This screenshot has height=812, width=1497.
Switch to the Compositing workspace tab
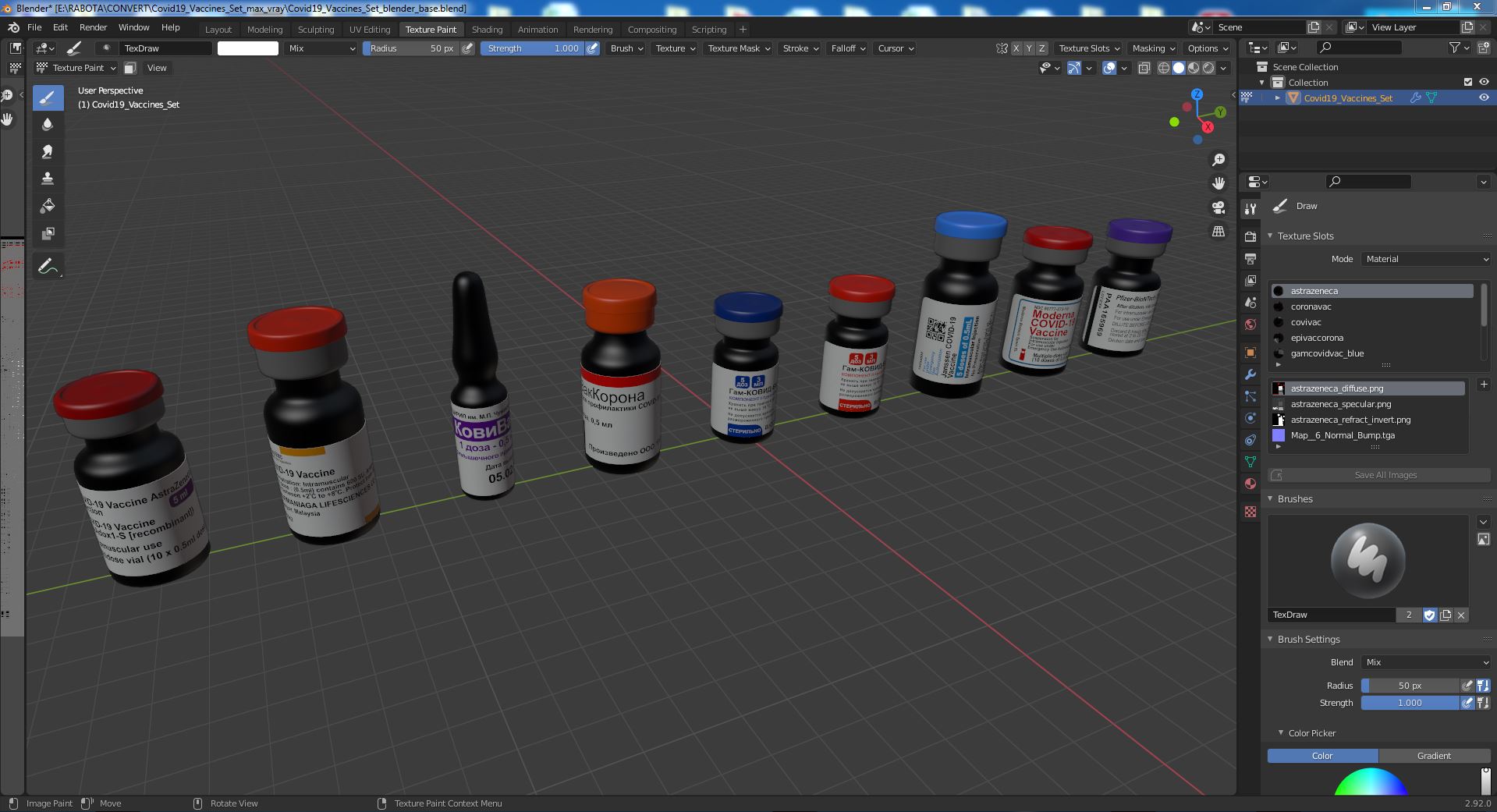[x=652, y=30]
